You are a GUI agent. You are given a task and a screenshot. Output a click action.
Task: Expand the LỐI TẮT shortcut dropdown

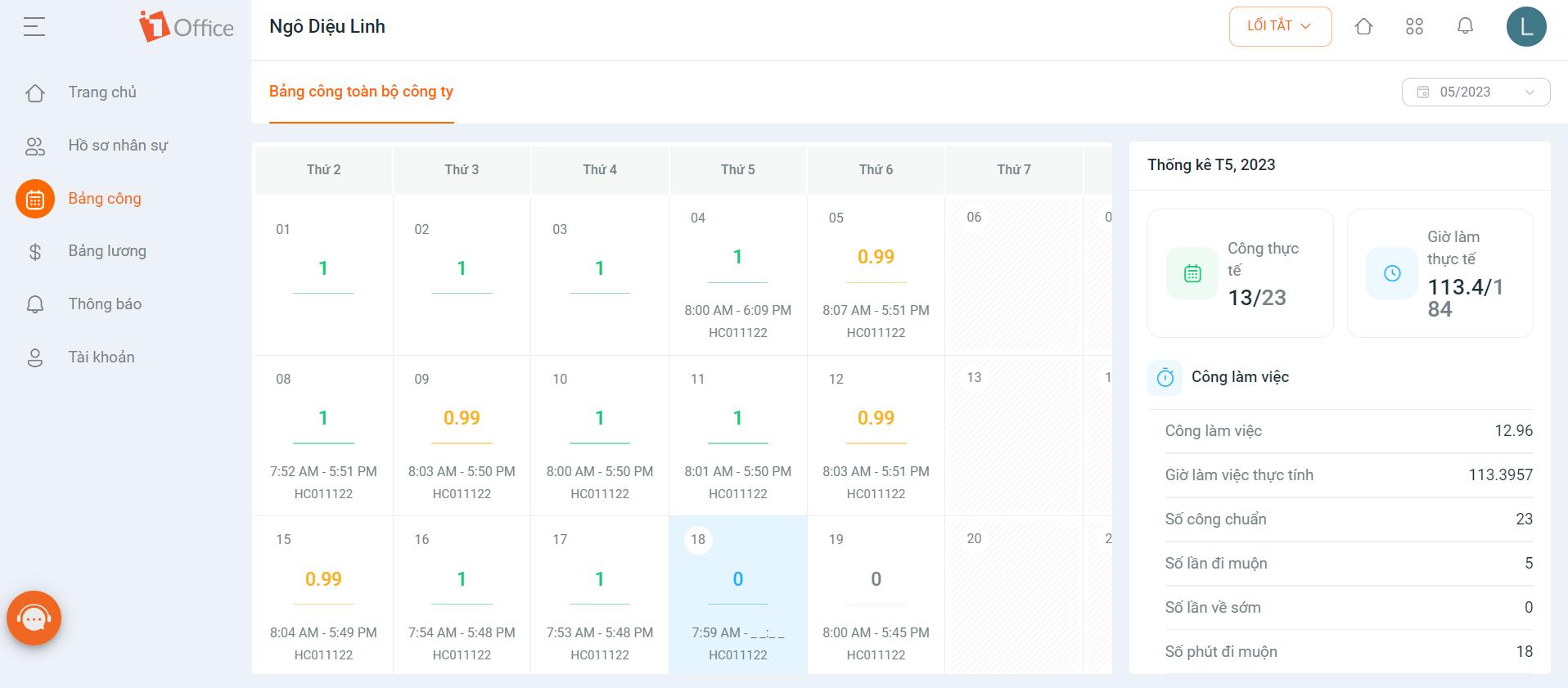coord(1279,26)
